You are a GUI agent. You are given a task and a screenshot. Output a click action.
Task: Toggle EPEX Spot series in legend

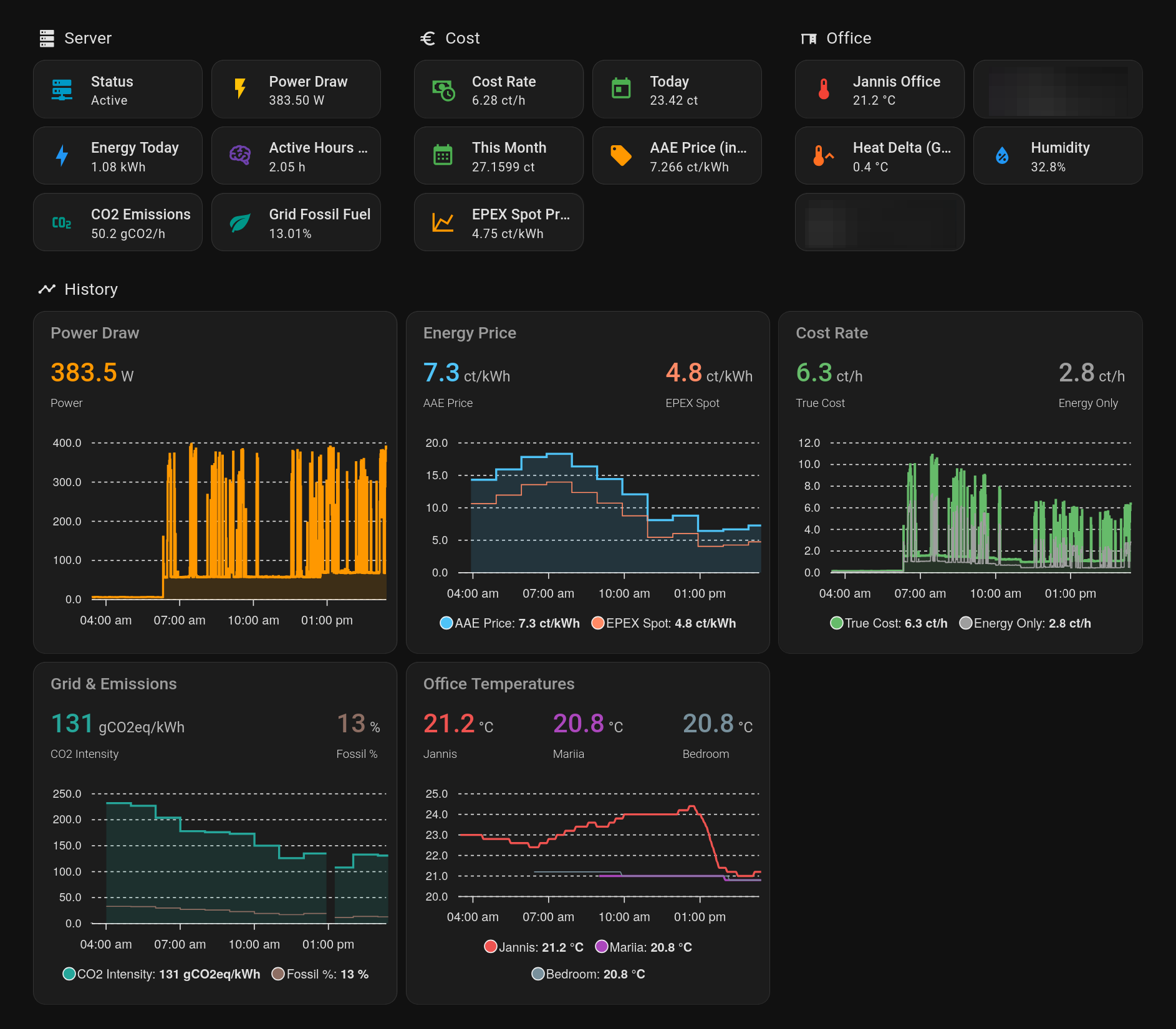663,623
